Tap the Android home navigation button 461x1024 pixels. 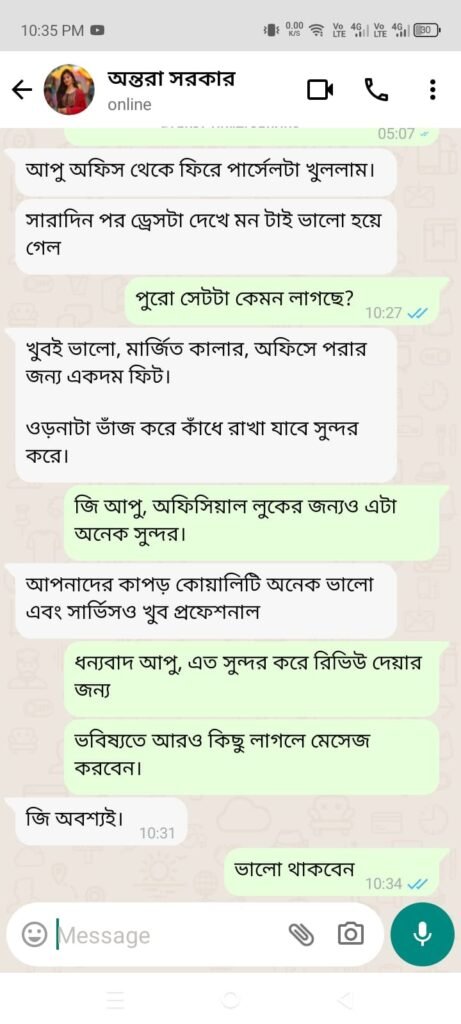pyautogui.click(x=230, y=999)
